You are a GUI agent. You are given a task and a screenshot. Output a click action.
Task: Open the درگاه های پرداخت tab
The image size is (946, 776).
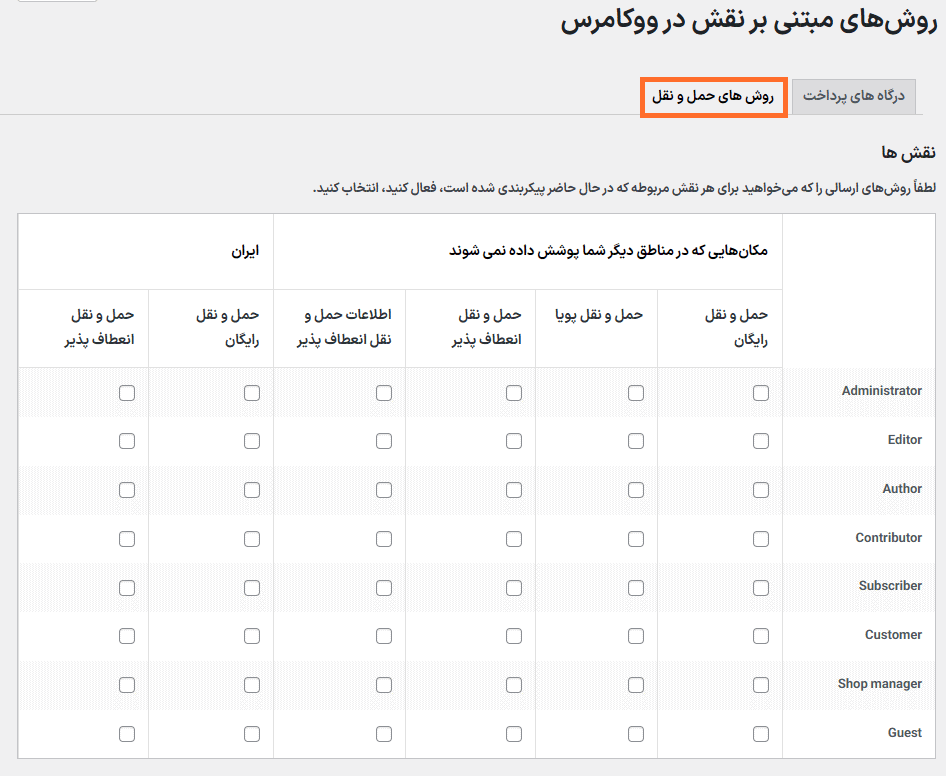(x=853, y=96)
